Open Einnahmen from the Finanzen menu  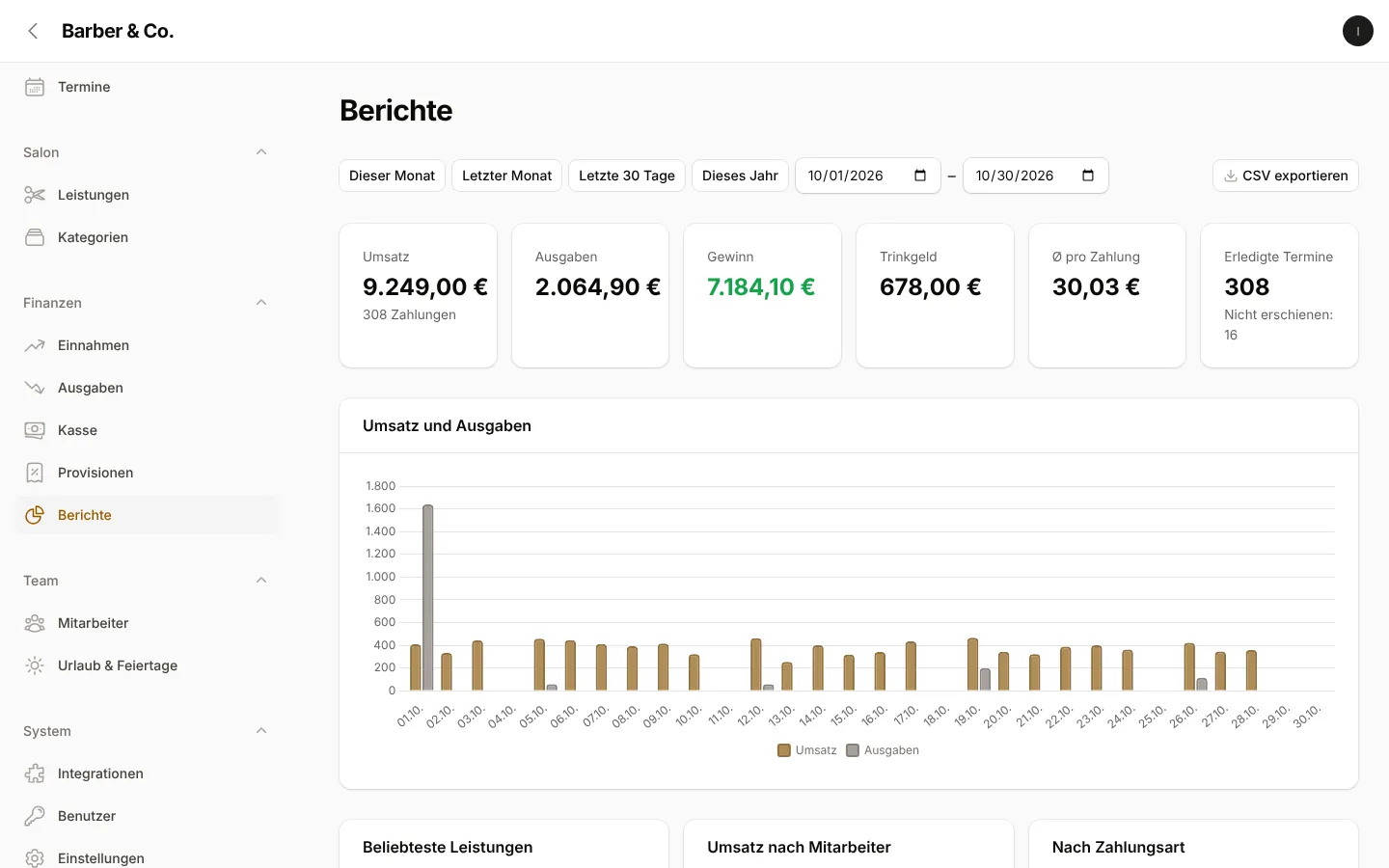click(x=147, y=345)
